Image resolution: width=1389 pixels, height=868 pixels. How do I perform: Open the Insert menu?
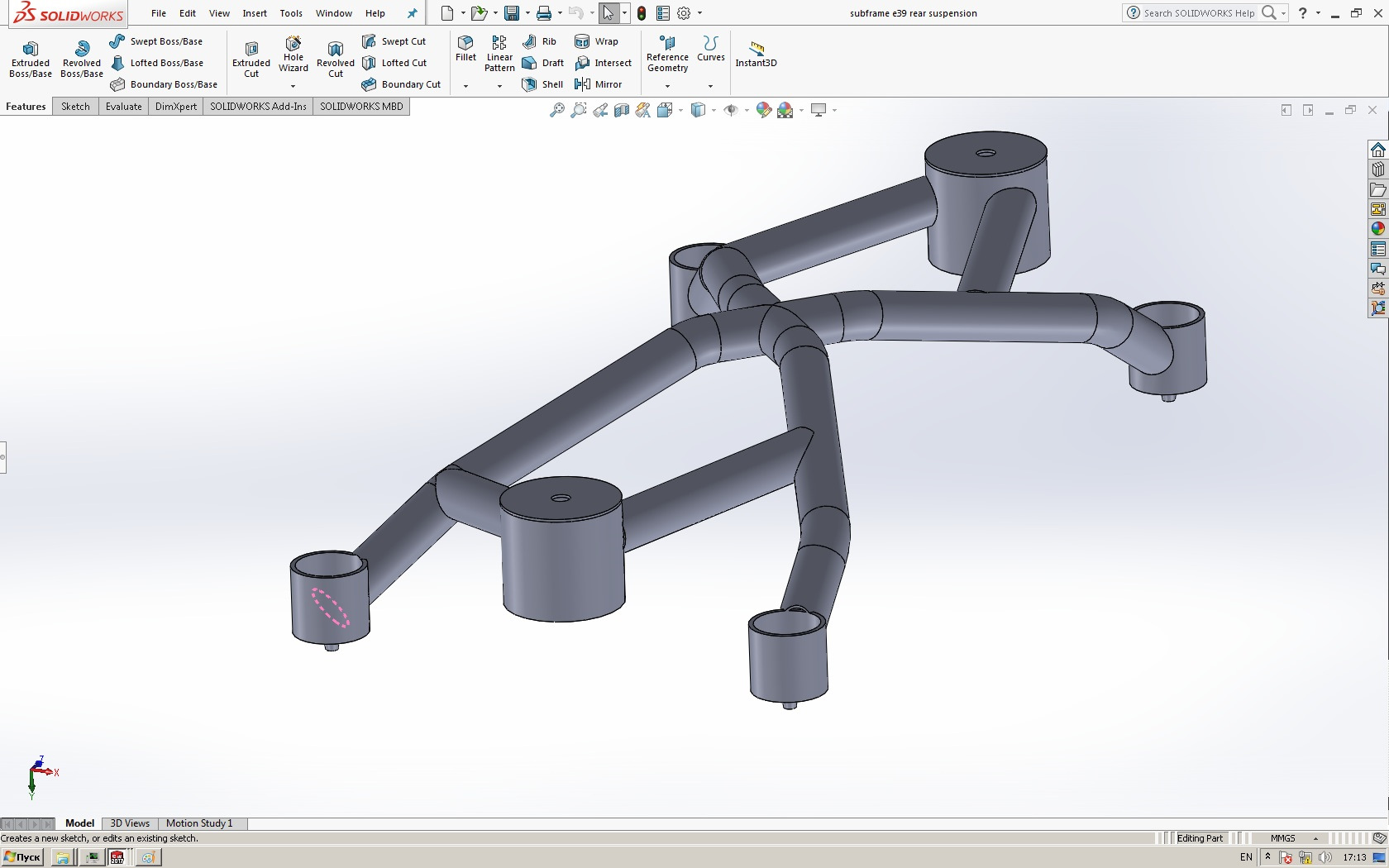tap(254, 13)
